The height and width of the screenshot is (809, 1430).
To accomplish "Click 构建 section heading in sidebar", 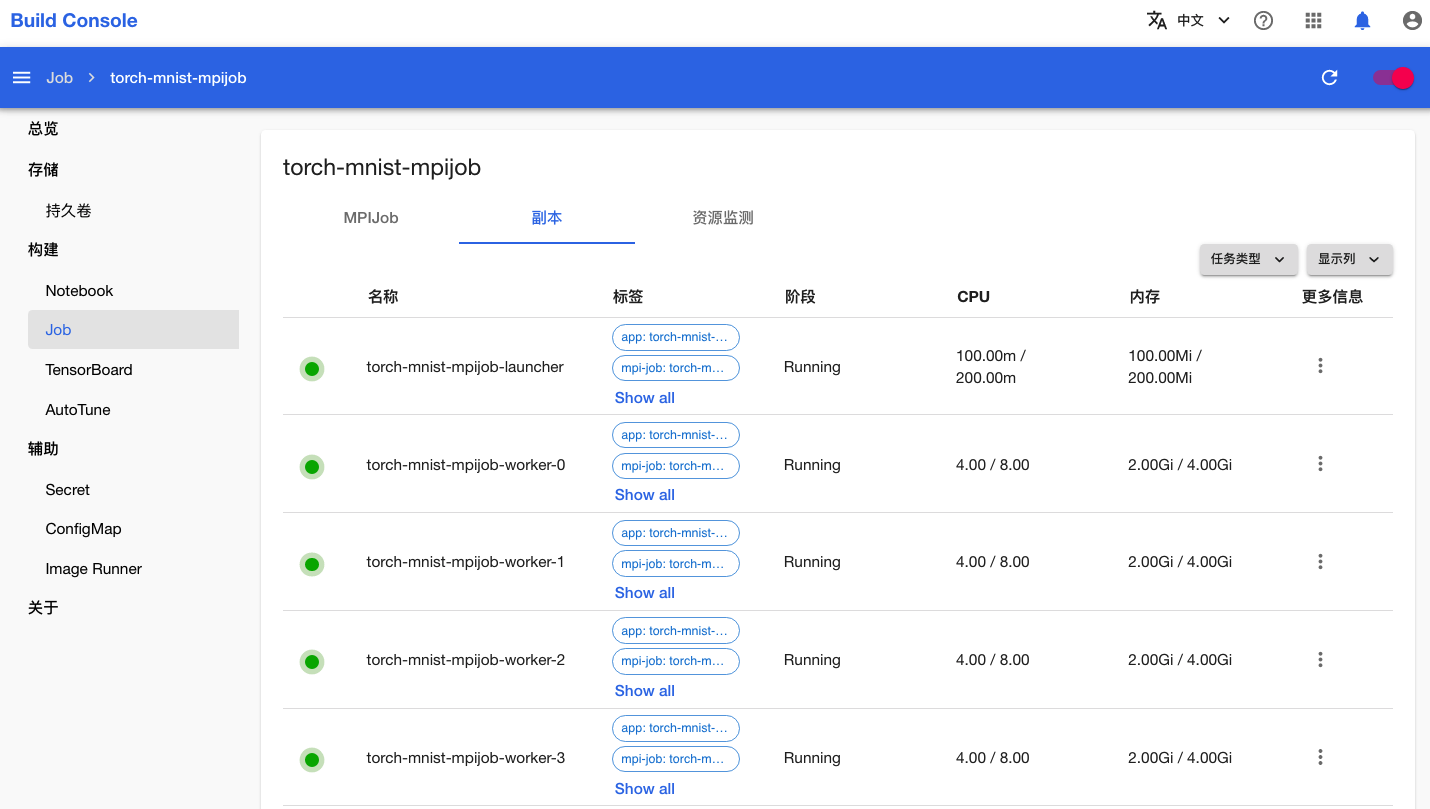I will pos(43,250).
